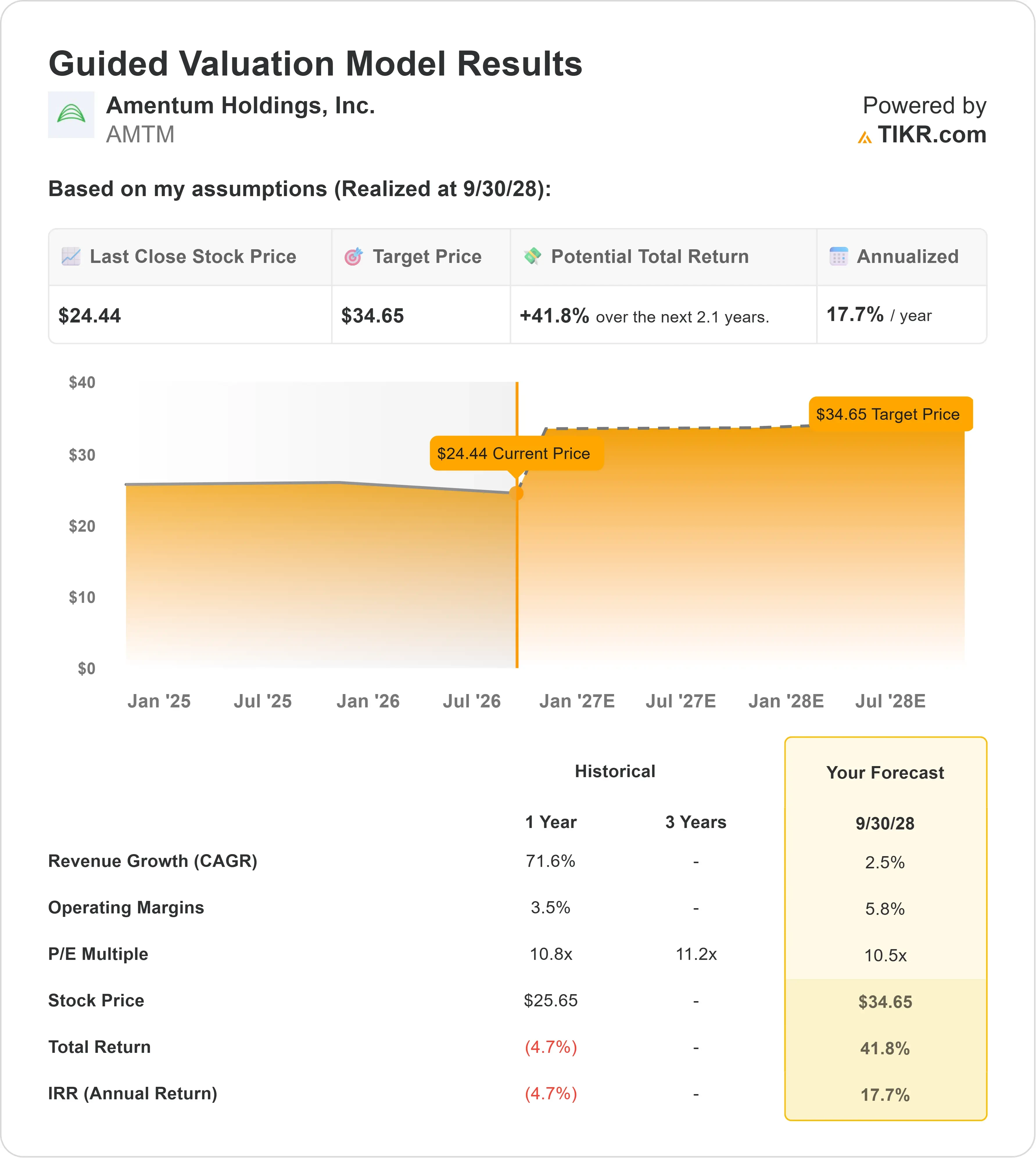This screenshot has width=1036, height=1158.
Task: Click the 9/30/28 forecast date header
Action: click(x=885, y=824)
